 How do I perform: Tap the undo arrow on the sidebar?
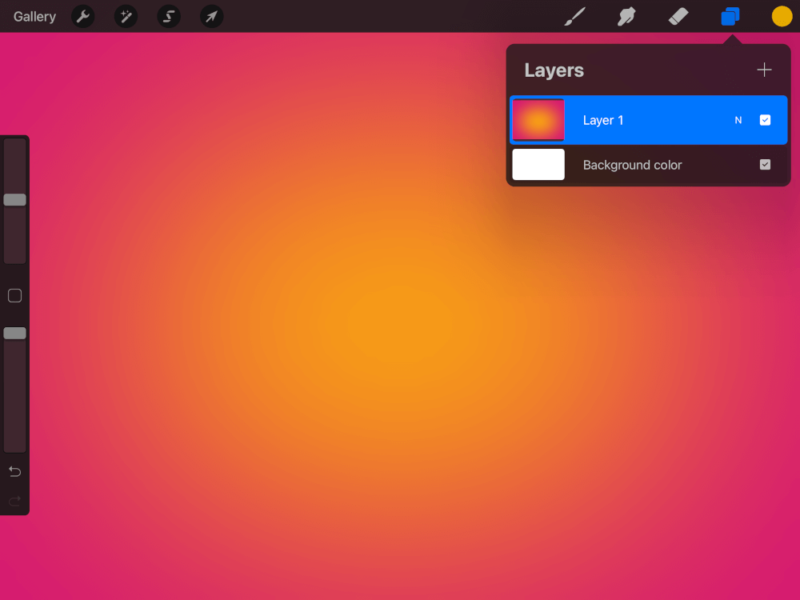pyautogui.click(x=14, y=471)
